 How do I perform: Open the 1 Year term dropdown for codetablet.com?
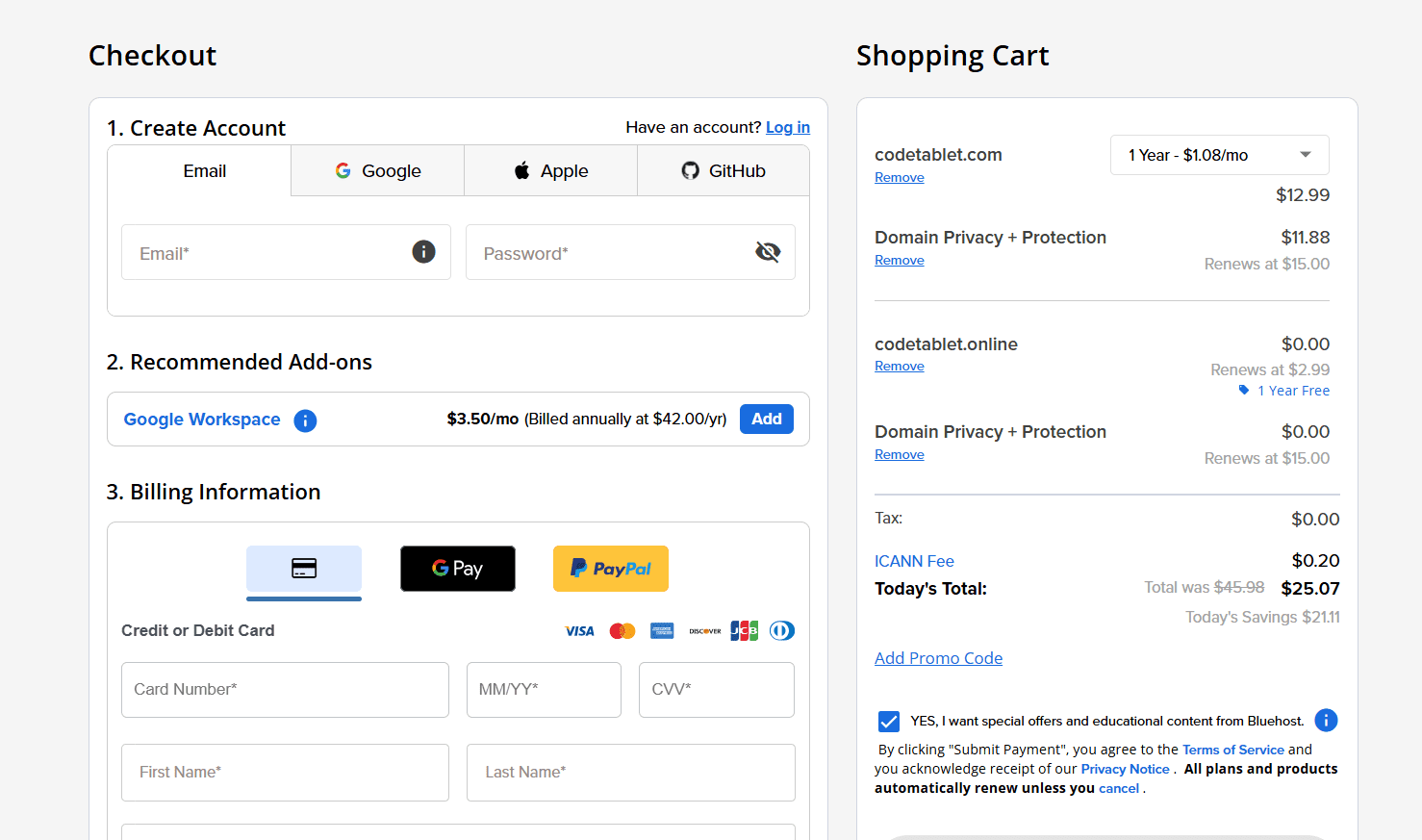pyautogui.click(x=1219, y=155)
